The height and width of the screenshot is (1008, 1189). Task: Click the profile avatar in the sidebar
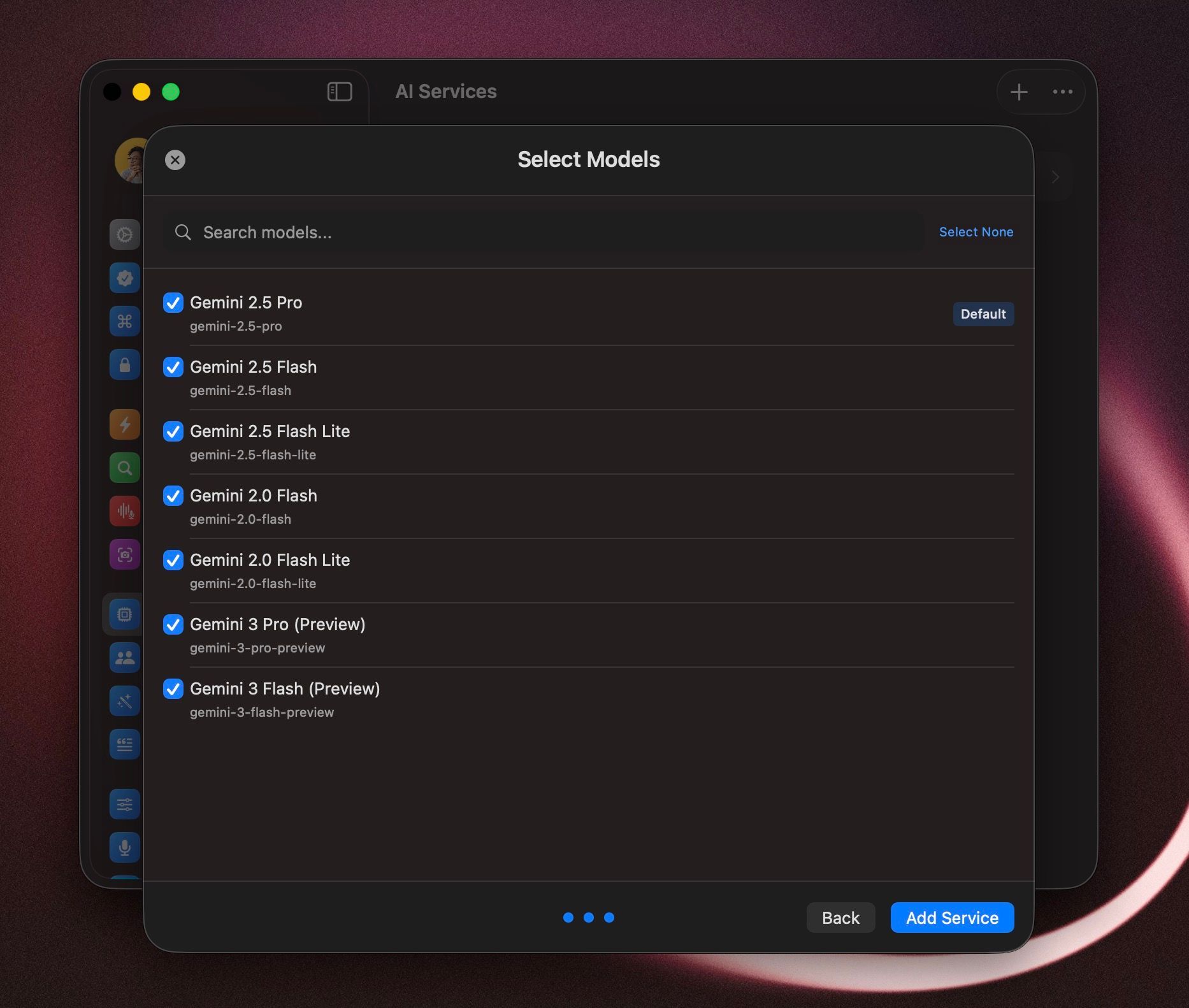pos(130,161)
